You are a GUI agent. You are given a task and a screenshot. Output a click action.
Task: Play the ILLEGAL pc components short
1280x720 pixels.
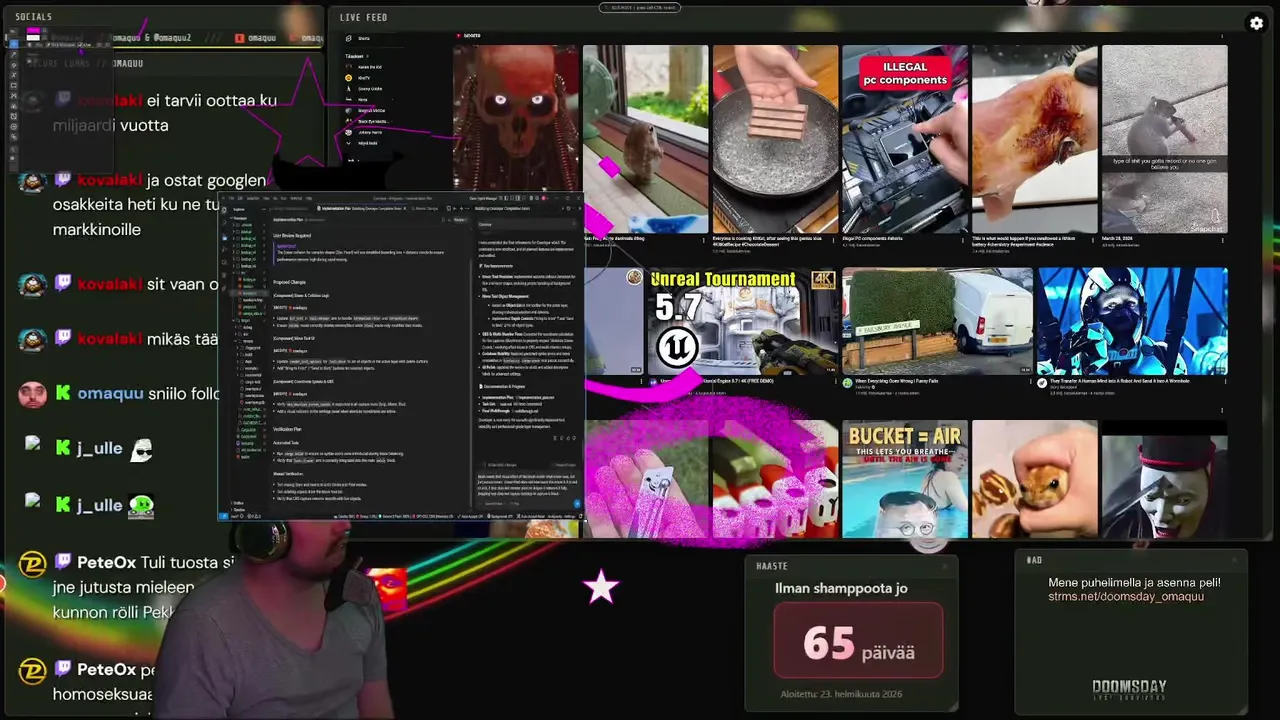(x=905, y=140)
